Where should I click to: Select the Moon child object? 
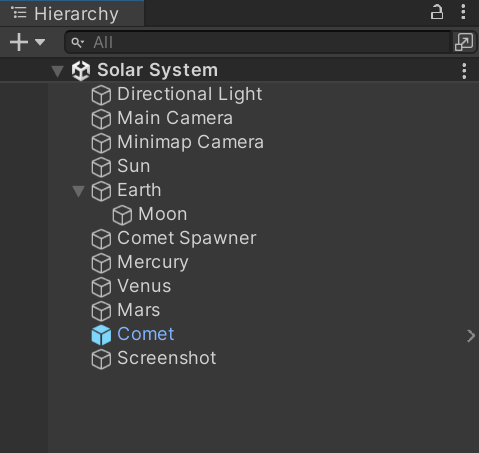click(x=163, y=214)
